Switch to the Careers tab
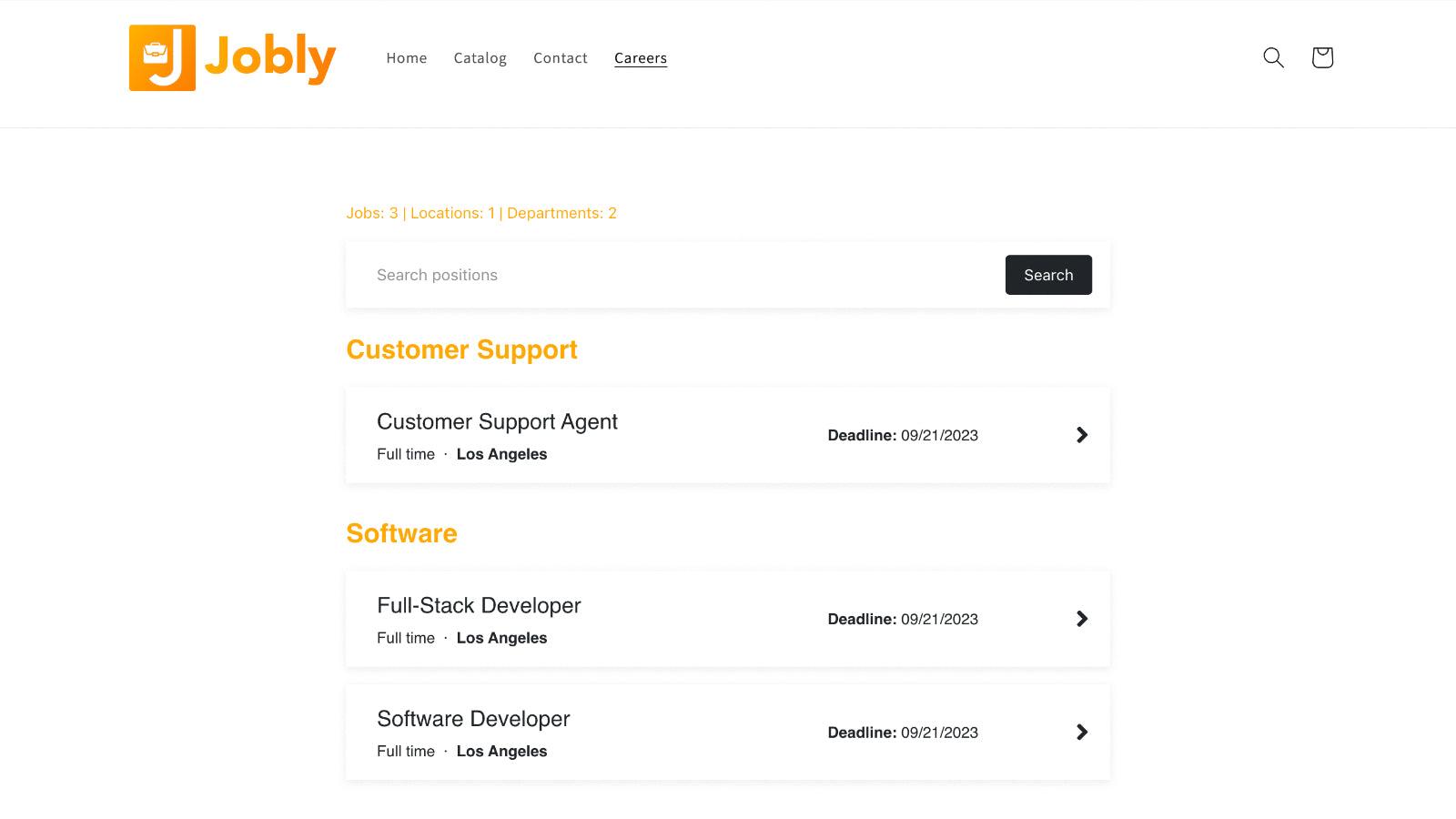The image size is (1456, 819). coord(641,57)
